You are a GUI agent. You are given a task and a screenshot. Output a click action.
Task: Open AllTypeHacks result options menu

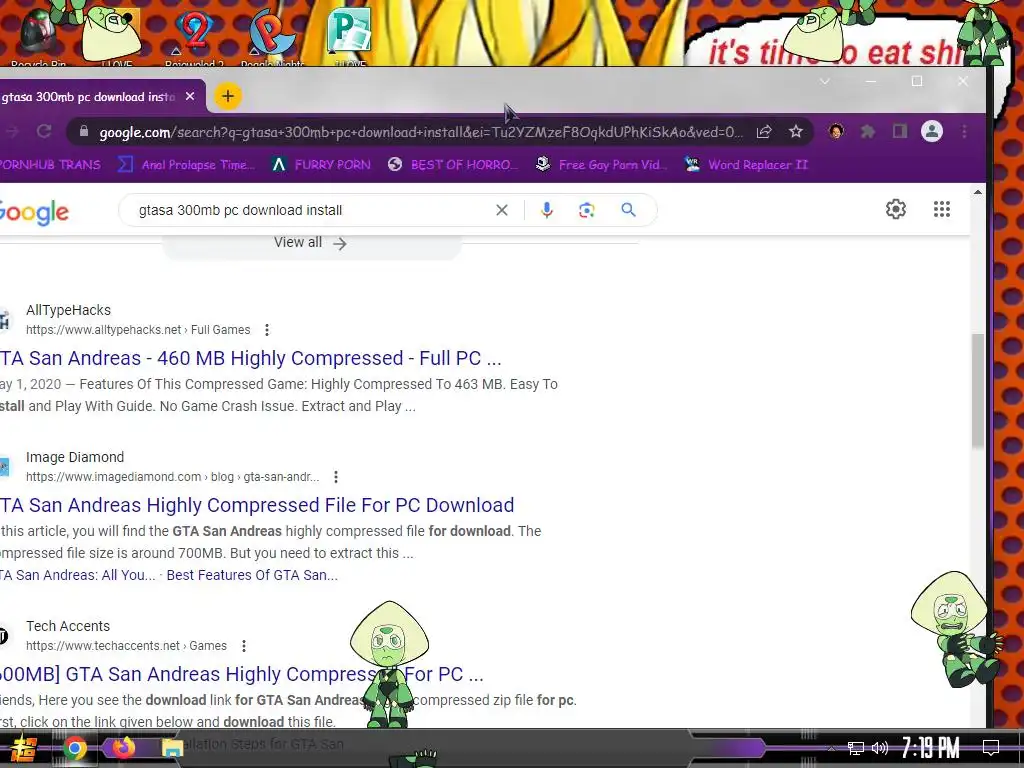coord(266,330)
